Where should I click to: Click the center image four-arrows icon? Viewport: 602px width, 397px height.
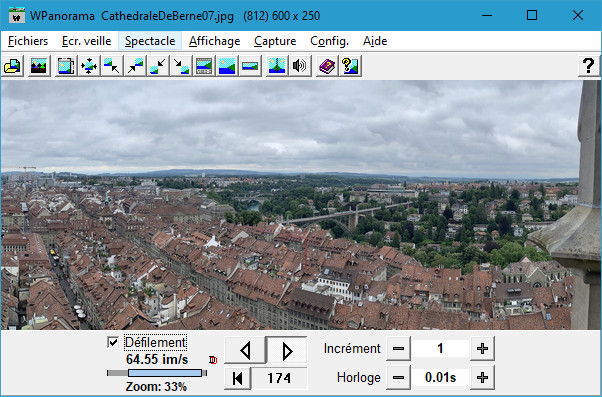[x=89, y=66]
